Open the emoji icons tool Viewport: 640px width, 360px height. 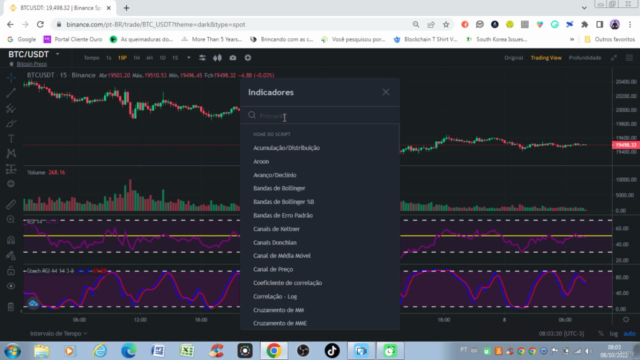11,184
